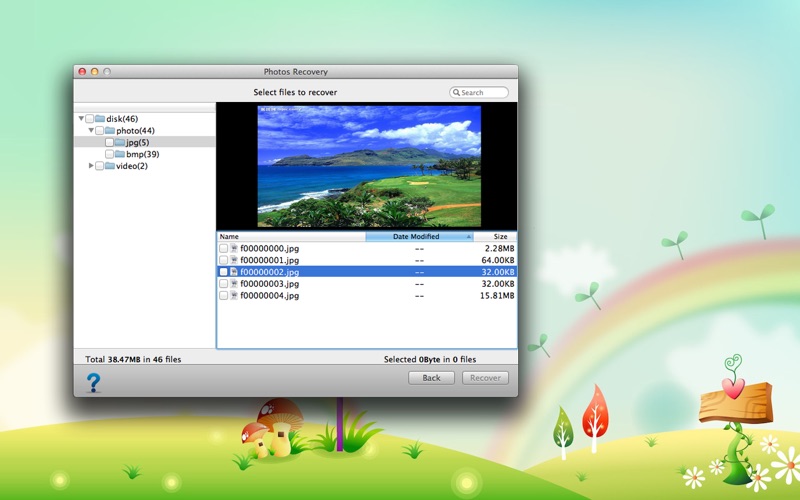Click the disk folder icon in the tree
Viewport: 800px width, 500px height.
(x=100, y=119)
